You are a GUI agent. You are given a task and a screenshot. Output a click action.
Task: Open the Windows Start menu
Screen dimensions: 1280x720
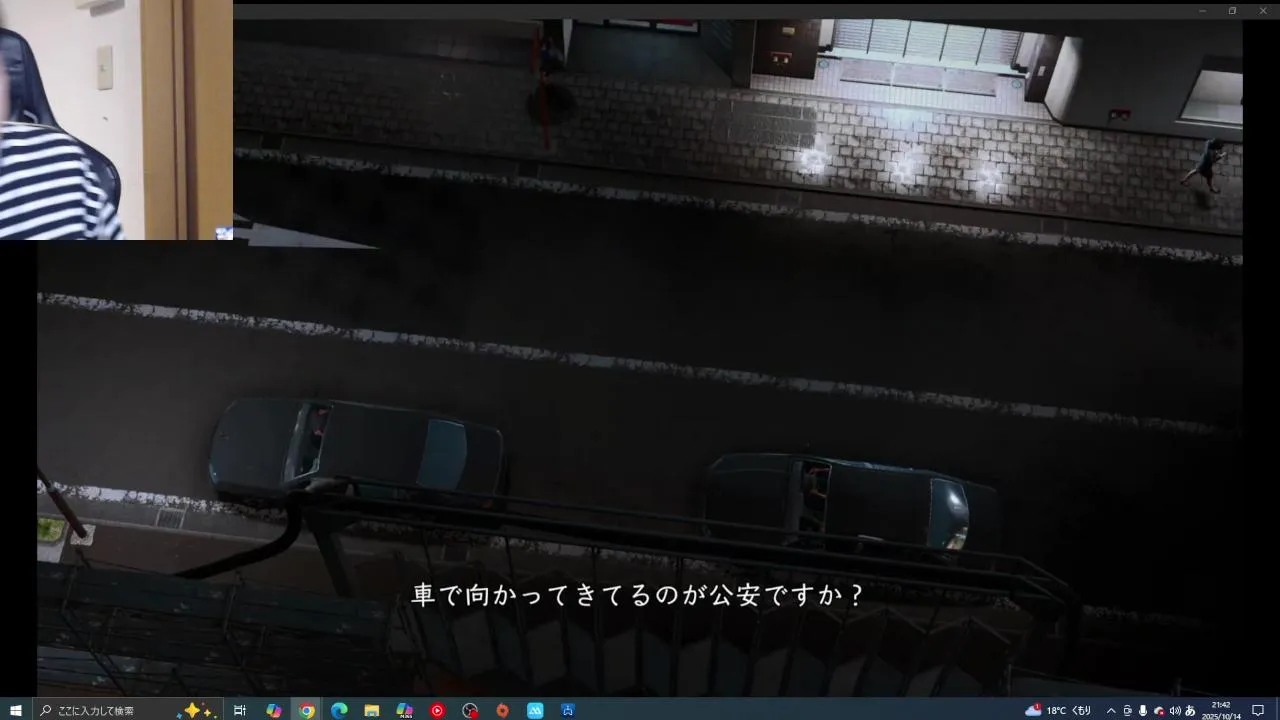coord(16,710)
